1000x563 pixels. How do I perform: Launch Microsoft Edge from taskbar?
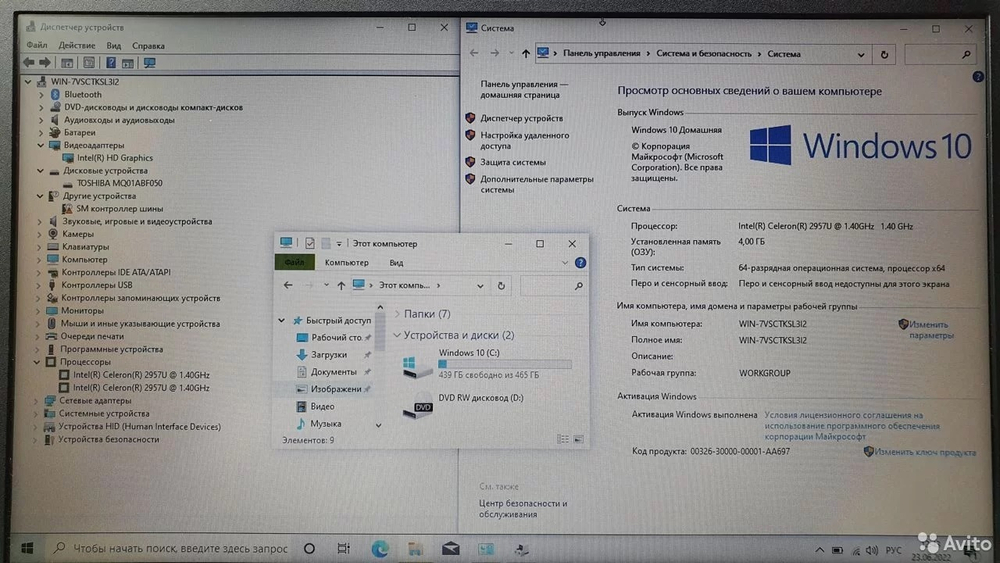click(x=380, y=548)
